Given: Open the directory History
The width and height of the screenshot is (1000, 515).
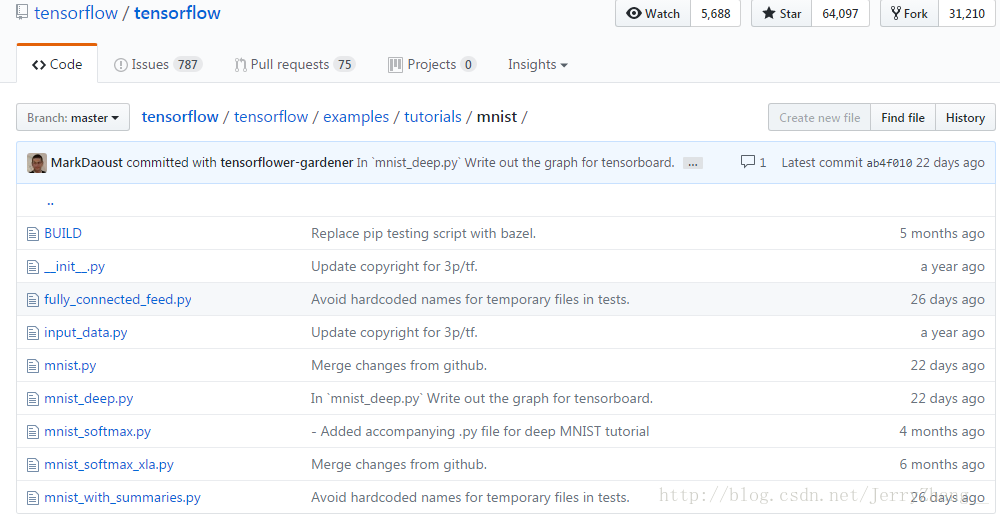Looking at the screenshot, I should [966, 117].
